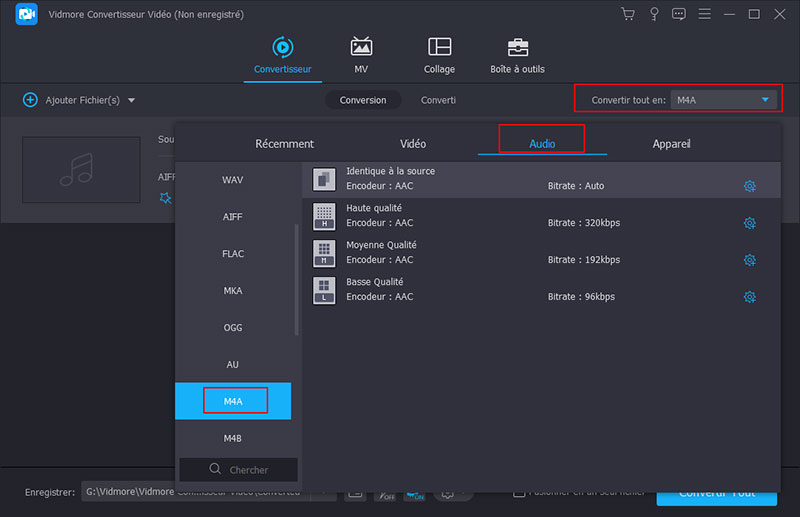This screenshot has width=800, height=517.
Task: Click the Chercher search field
Action: [x=238, y=469]
